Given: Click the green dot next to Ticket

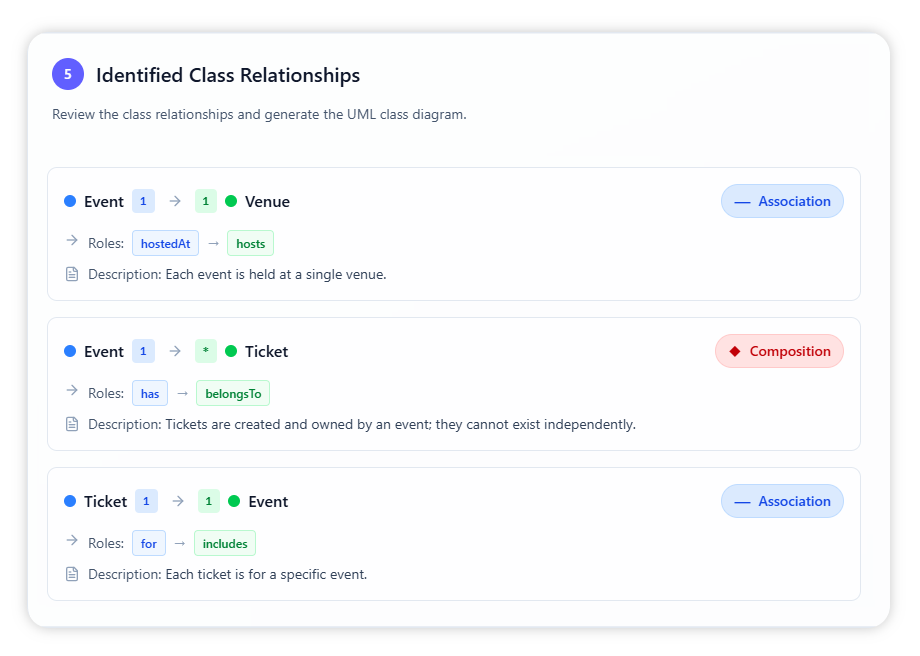Looking at the screenshot, I should tap(231, 351).
